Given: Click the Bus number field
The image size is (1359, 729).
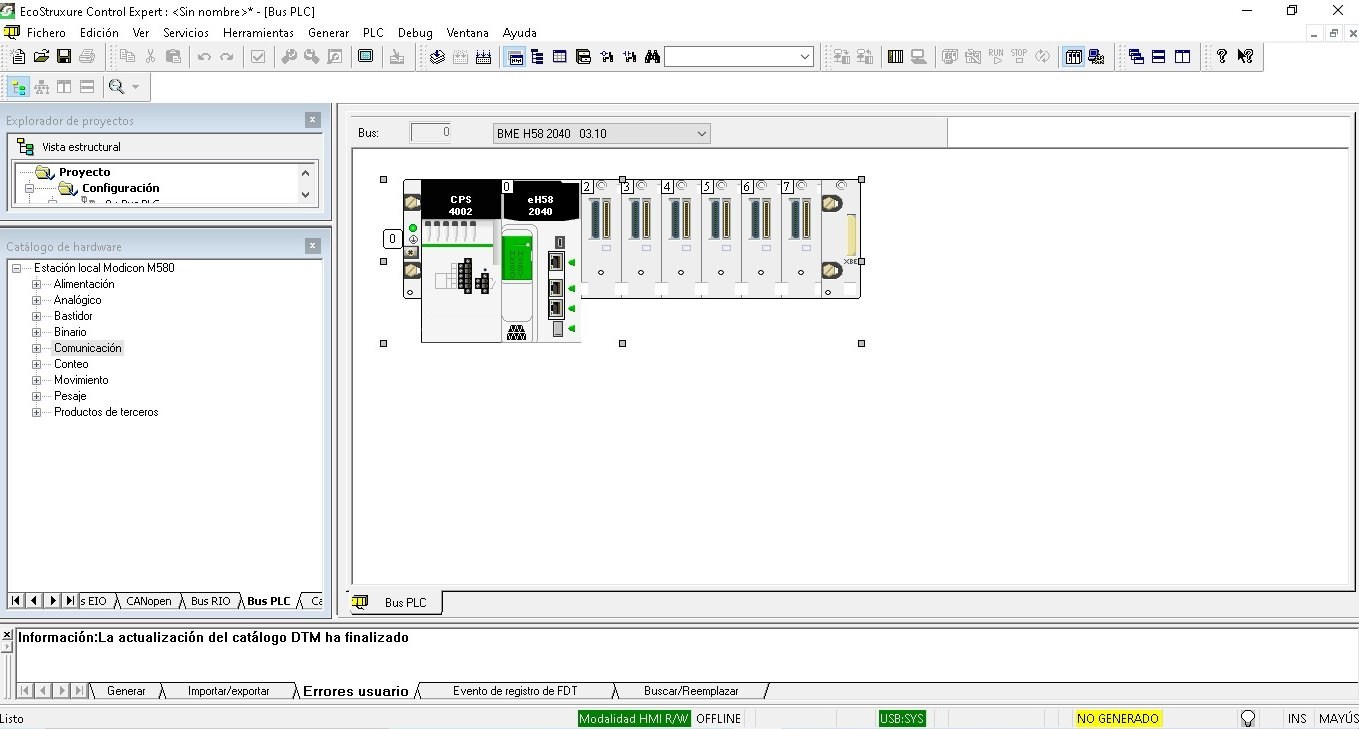Looking at the screenshot, I should 431,133.
